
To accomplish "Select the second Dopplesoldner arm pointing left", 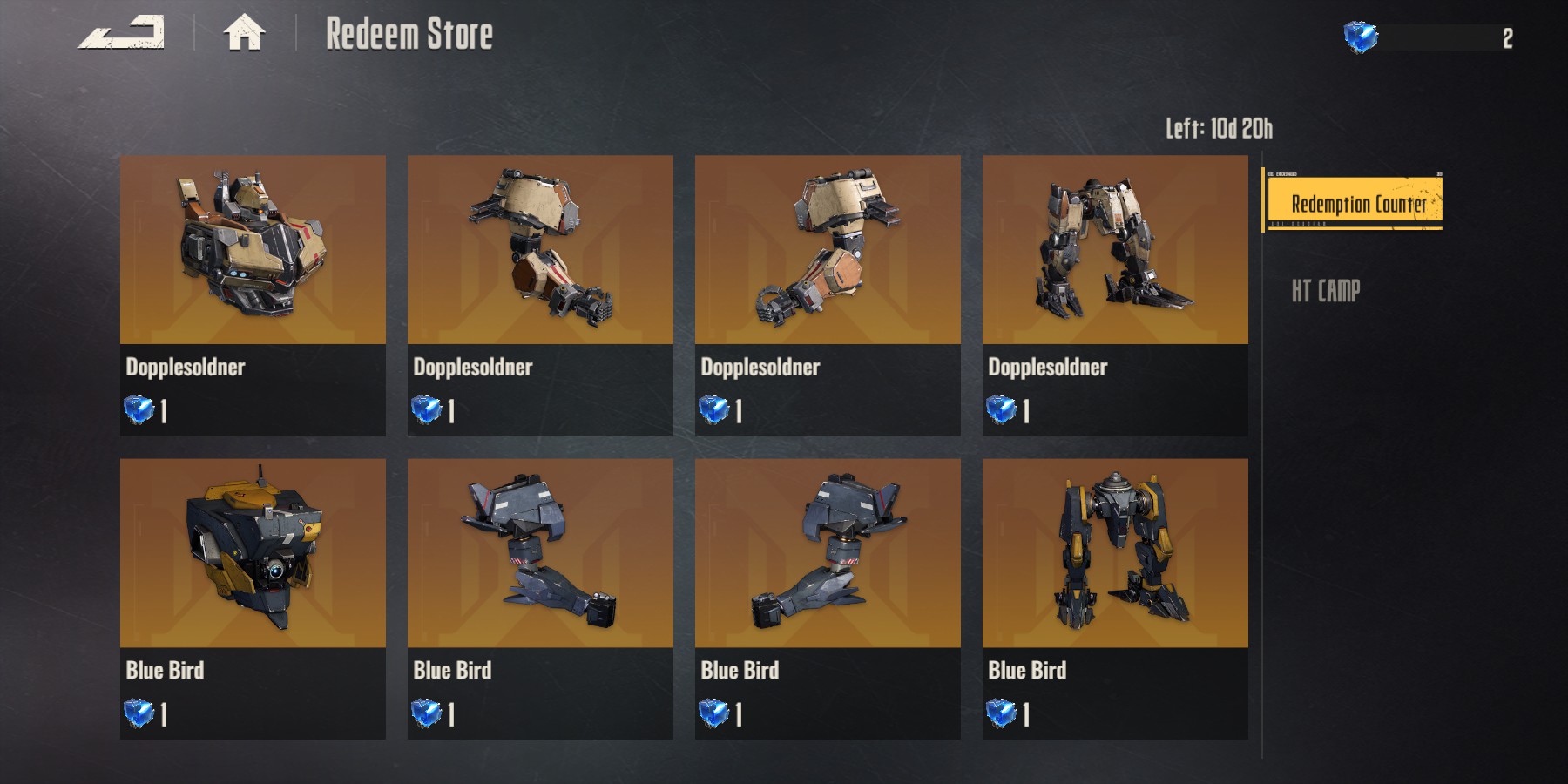I will pyautogui.click(x=828, y=250).
